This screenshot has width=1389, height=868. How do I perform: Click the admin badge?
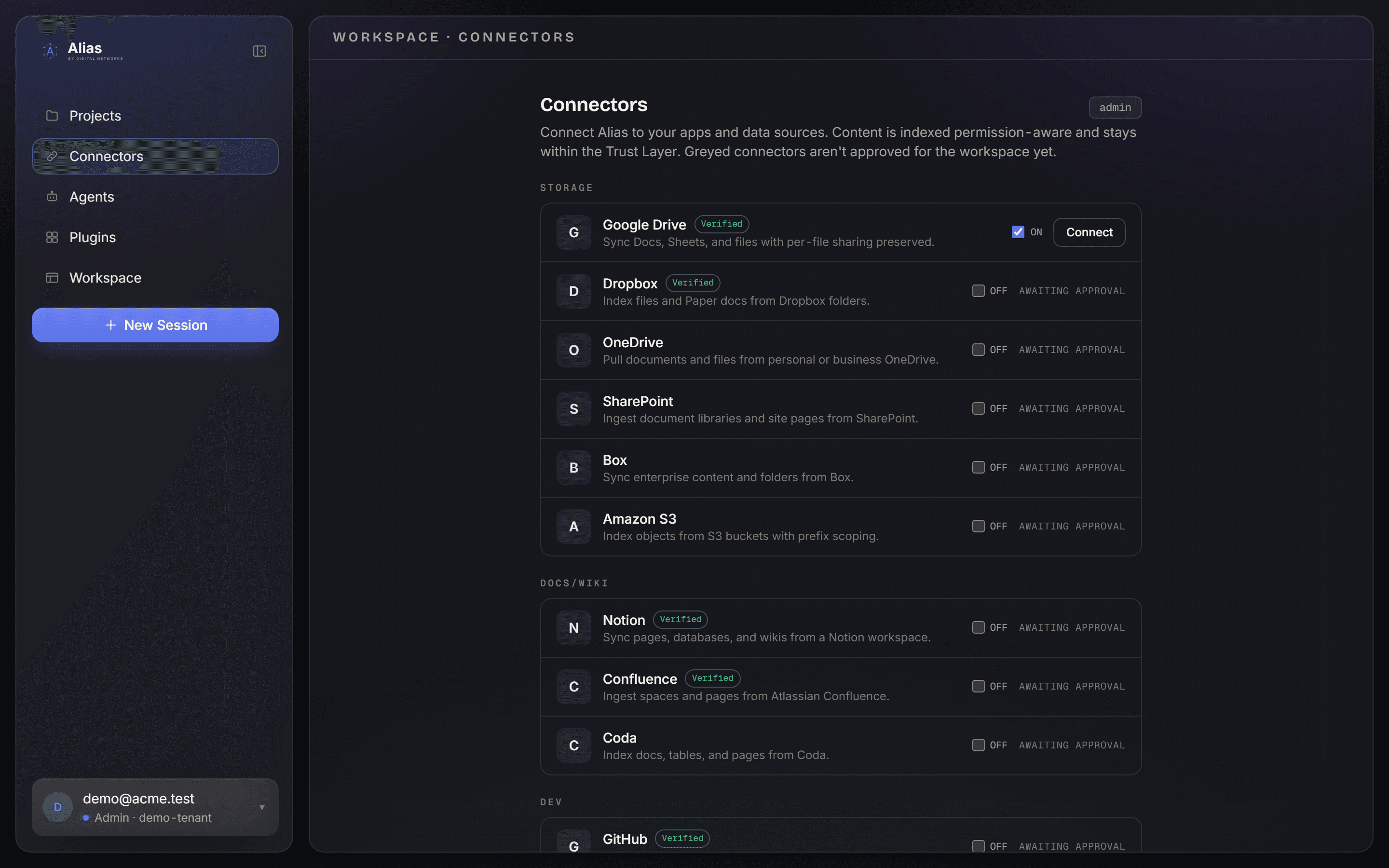pyautogui.click(x=1115, y=108)
